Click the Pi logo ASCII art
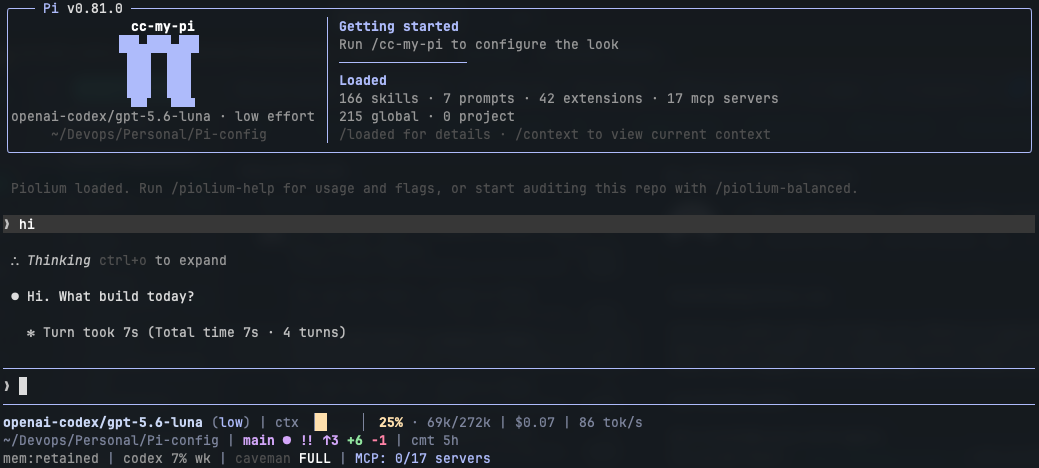1039x468 pixels. coord(159,71)
